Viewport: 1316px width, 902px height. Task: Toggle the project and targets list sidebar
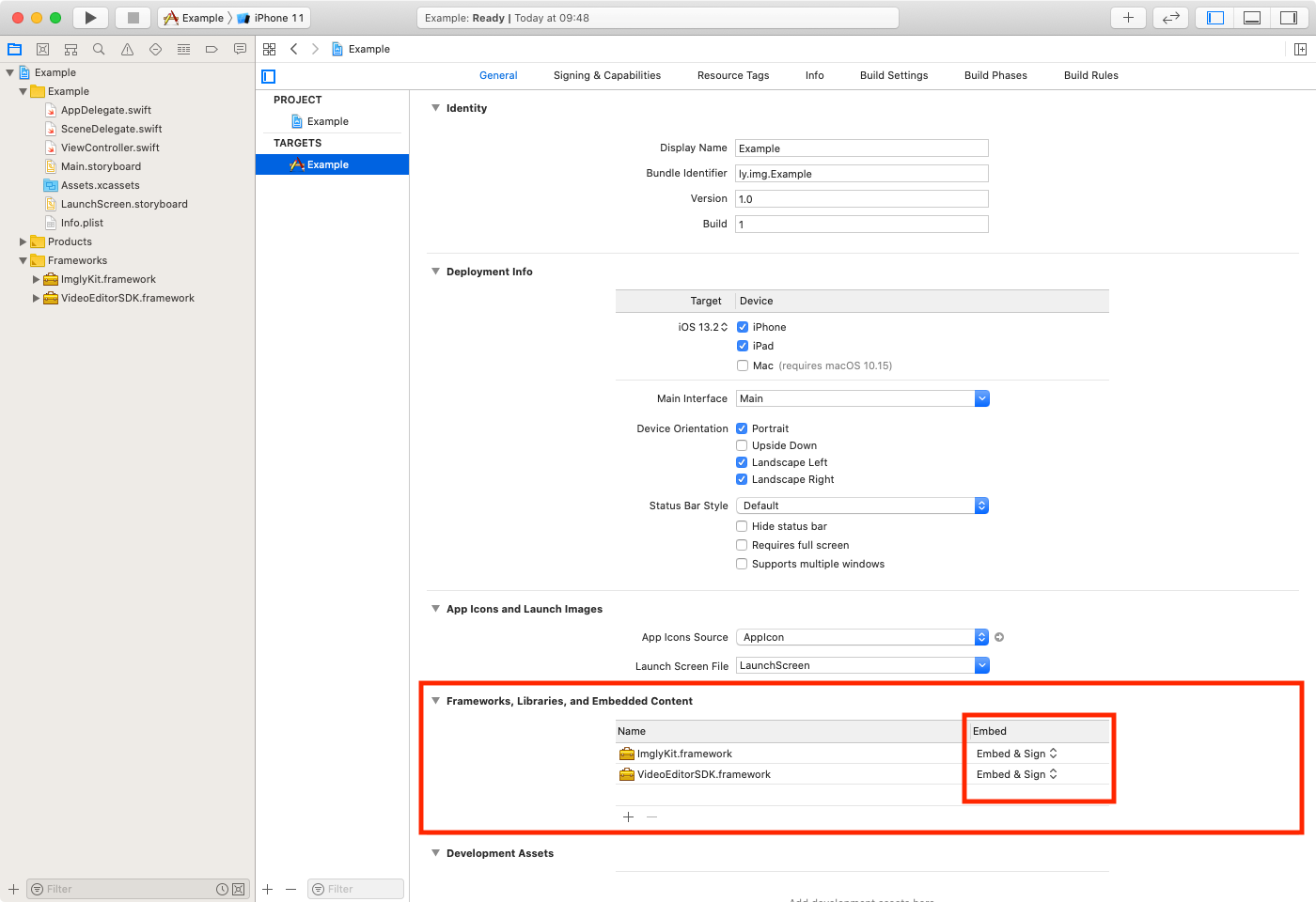pos(269,76)
